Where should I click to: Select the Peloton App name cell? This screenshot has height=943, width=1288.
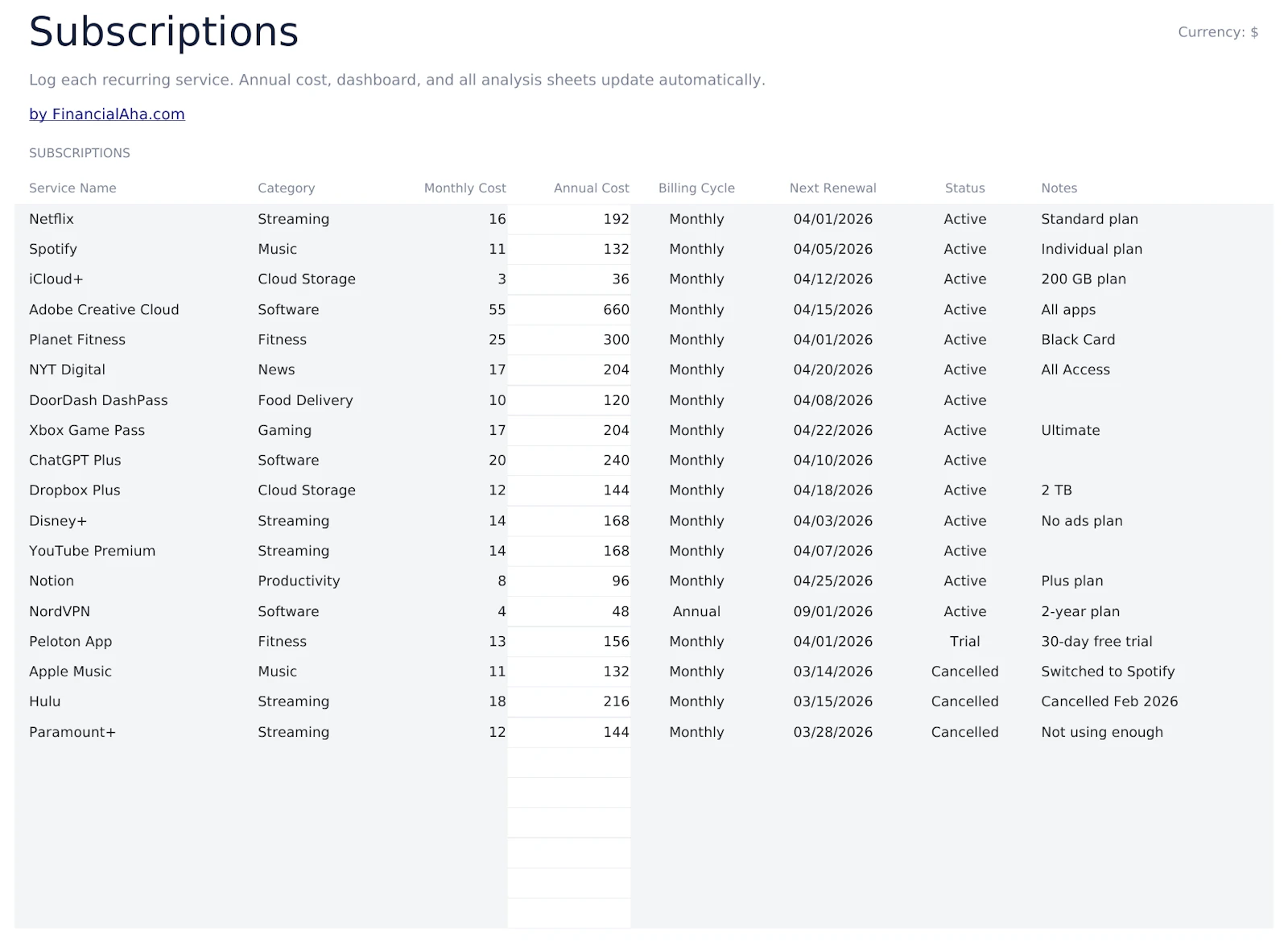(71, 641)
